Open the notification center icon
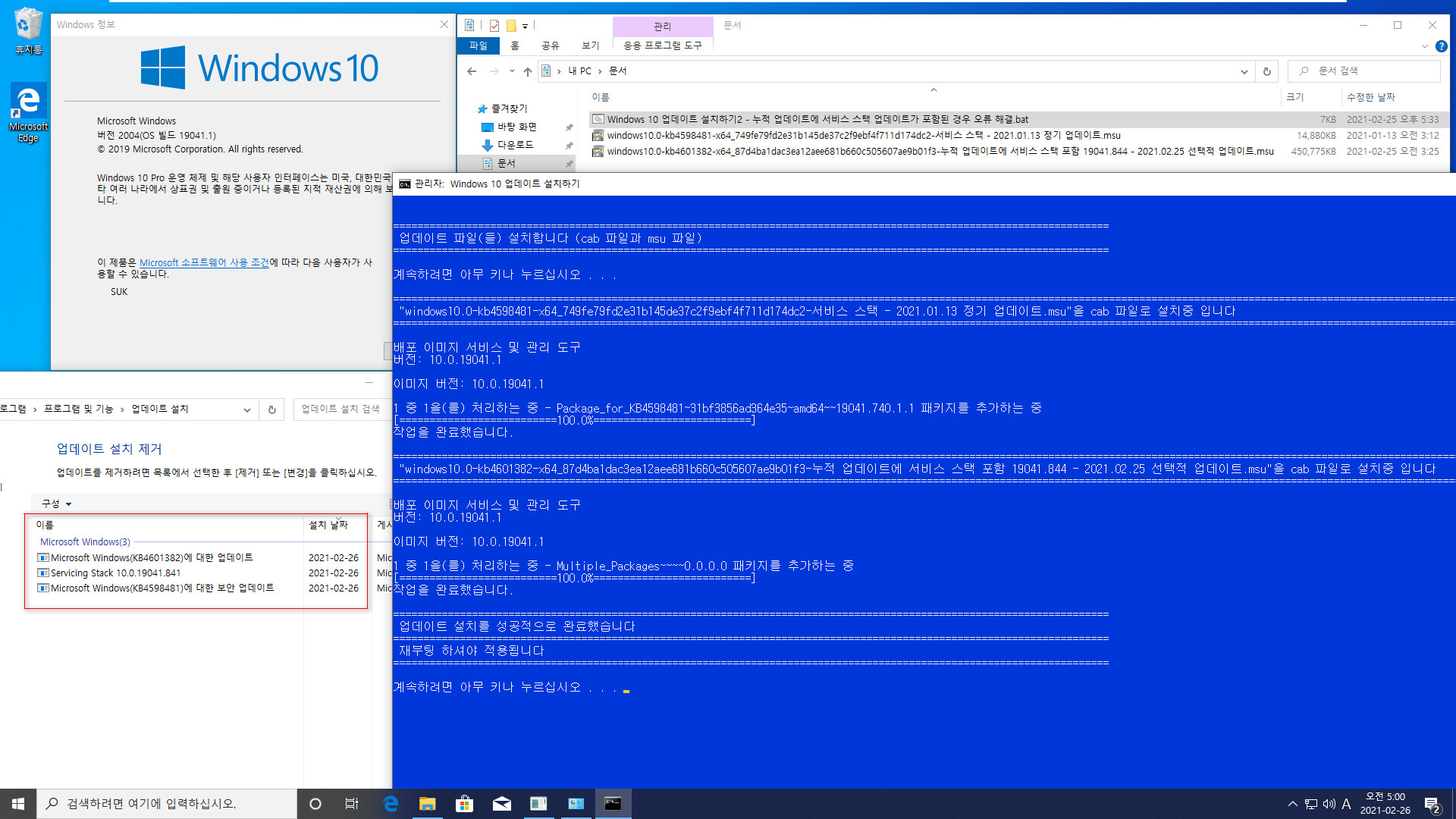The image size is (1456, 819). [x=1432, y=805]
